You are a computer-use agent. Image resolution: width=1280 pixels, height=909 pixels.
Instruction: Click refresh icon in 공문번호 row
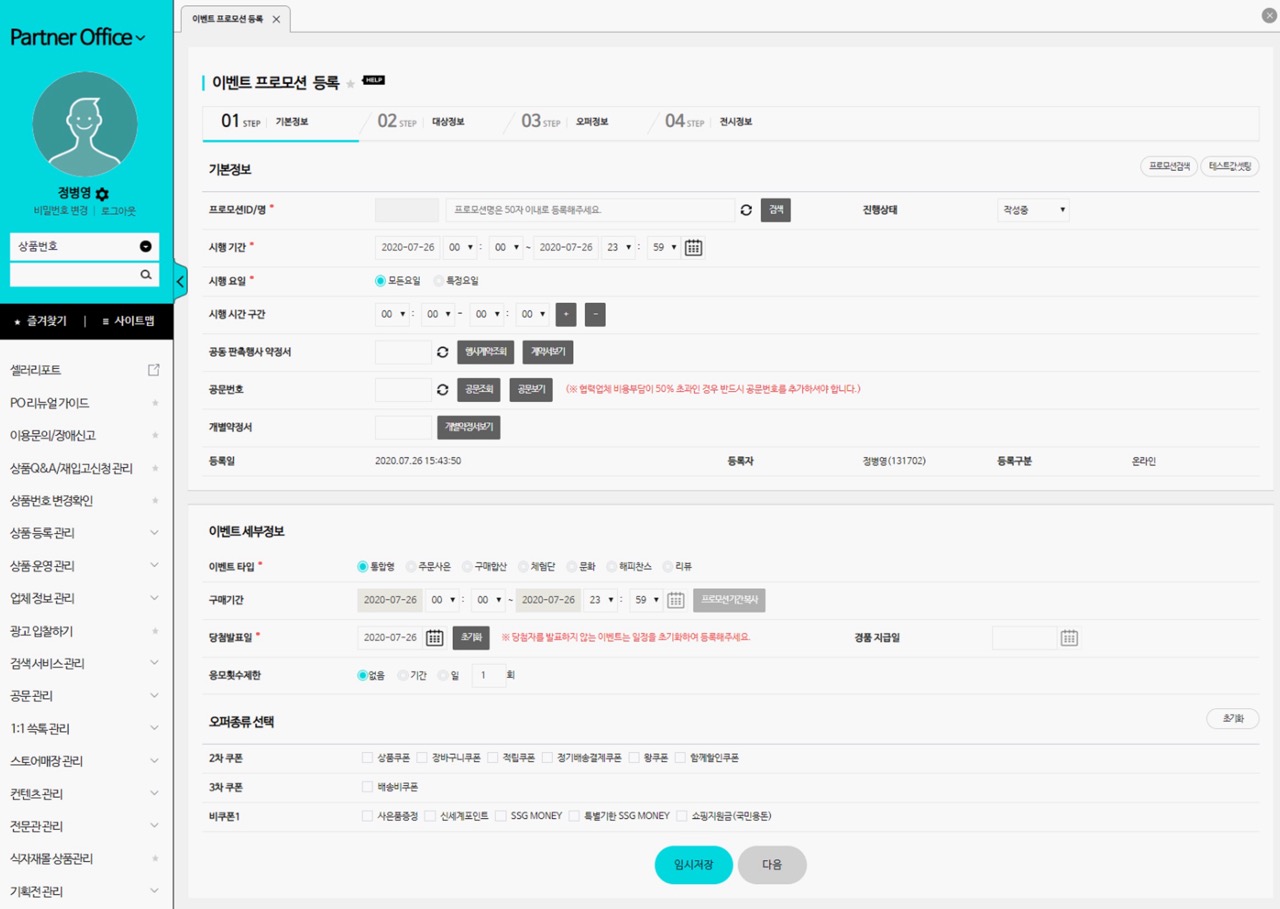point(443,390)
